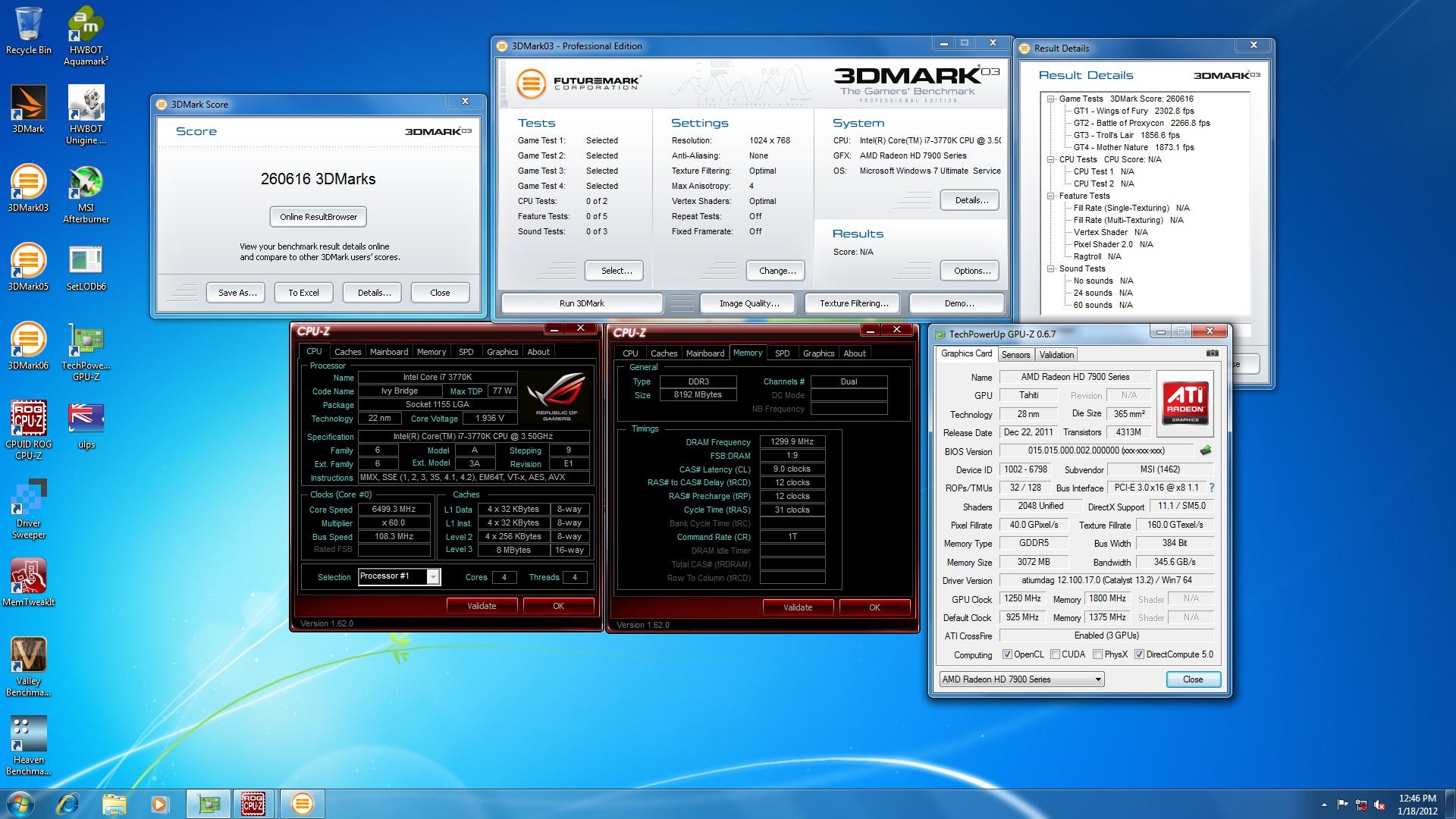
Task: Collapse the CPU Tests tree node
Action: tap(1051, 159)
